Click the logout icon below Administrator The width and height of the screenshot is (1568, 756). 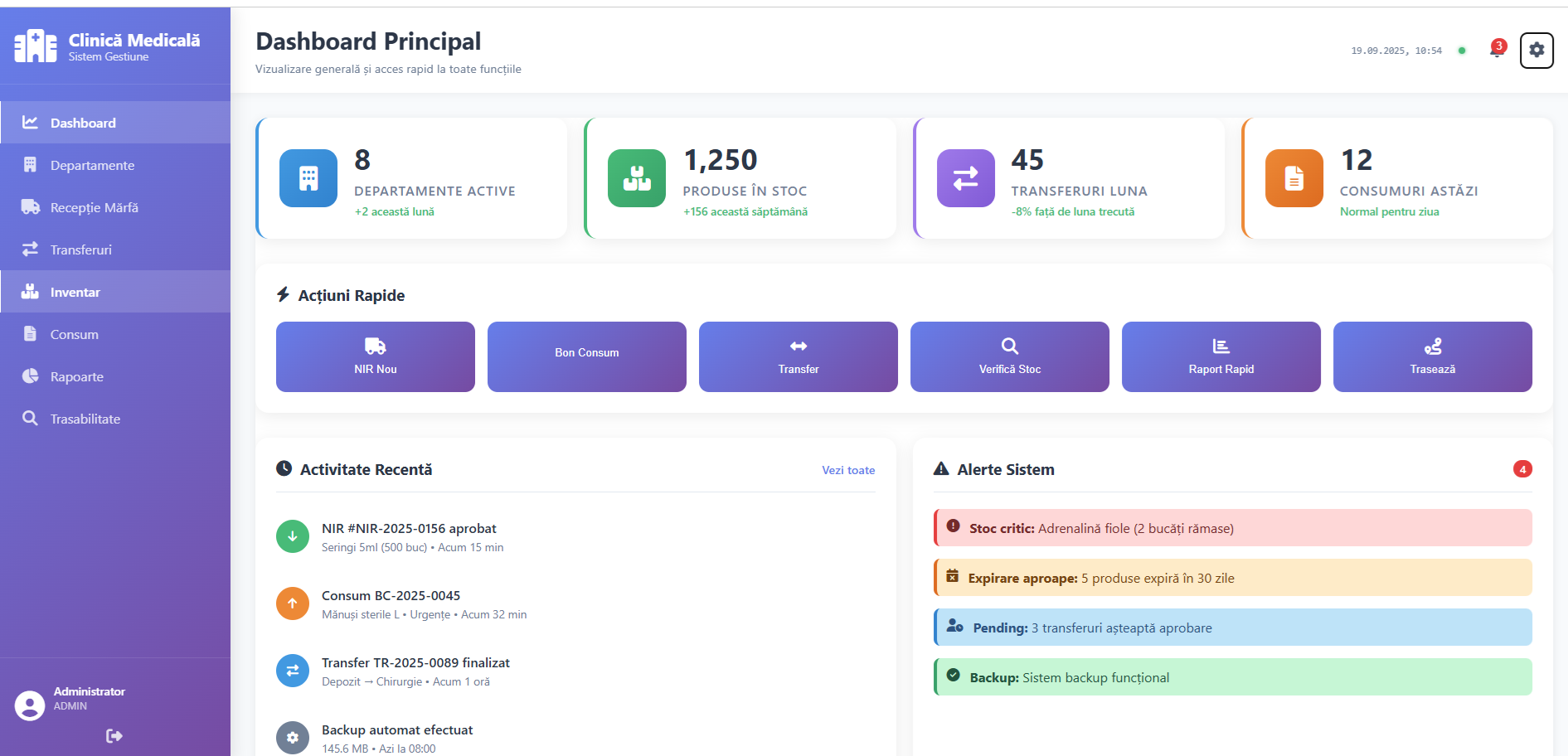click(x=114, y=735)
